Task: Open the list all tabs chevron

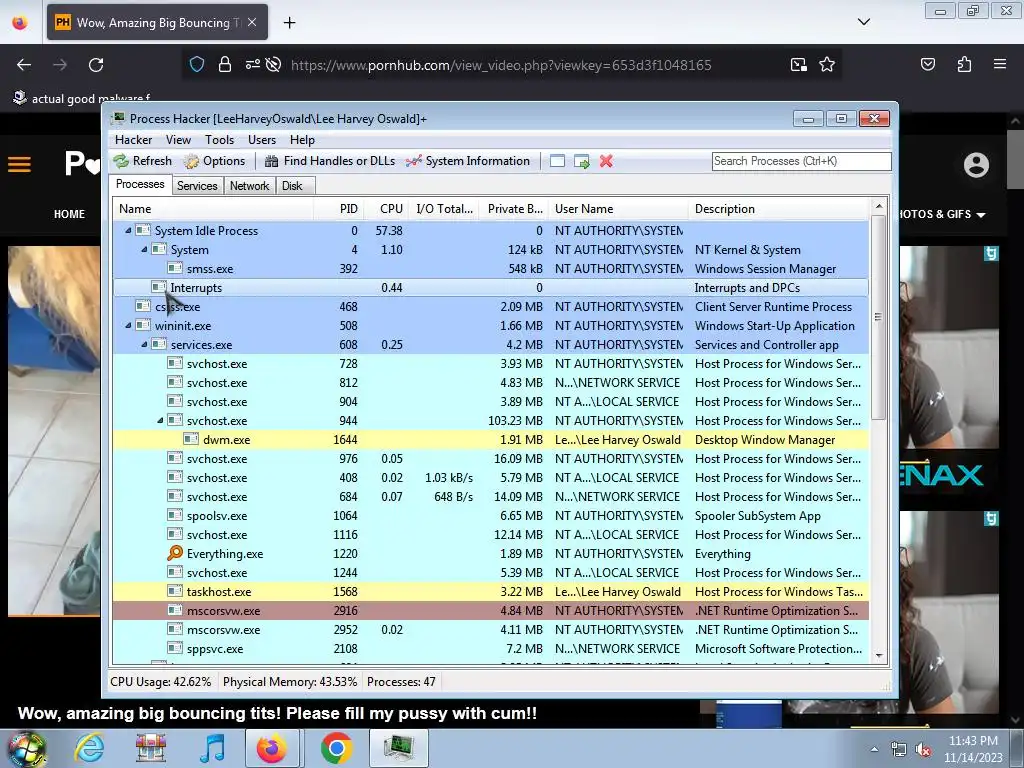Action: pyautogui.click(x=863, y=22)
